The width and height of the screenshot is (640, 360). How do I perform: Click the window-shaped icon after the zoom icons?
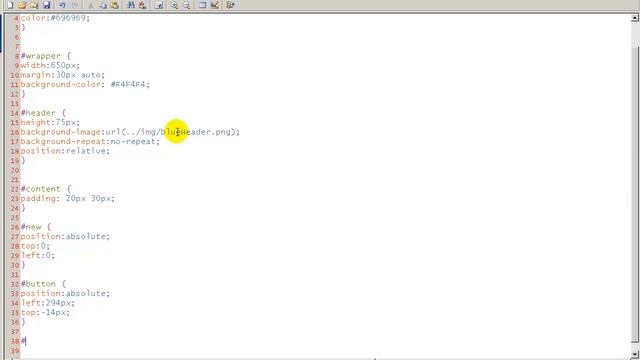(202, 5)
